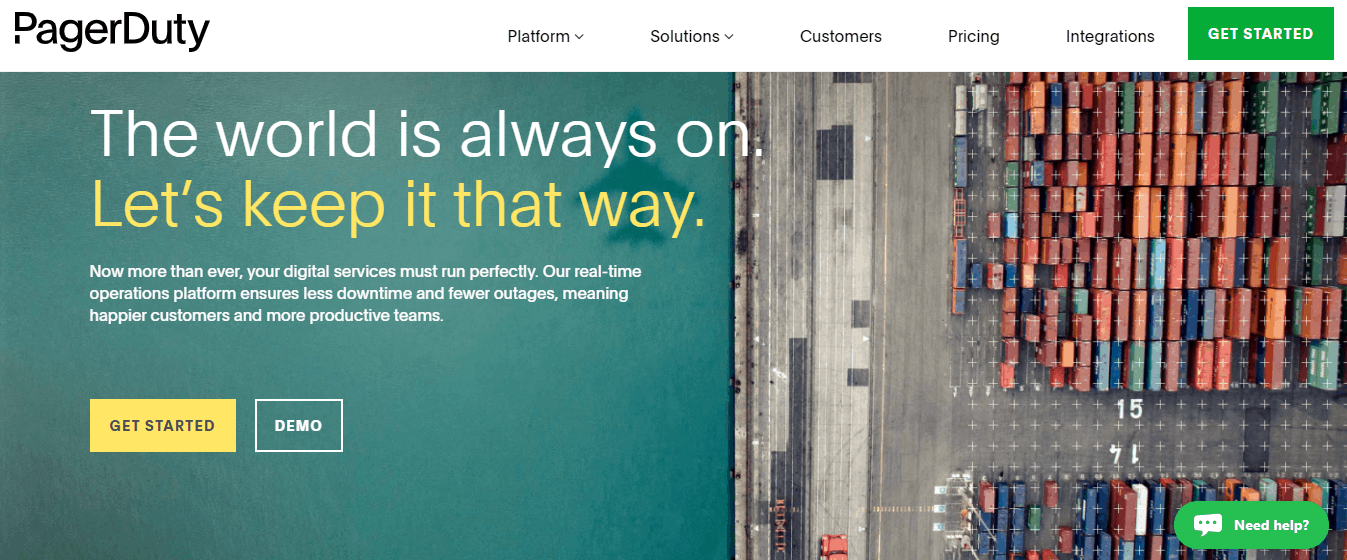Image resolution: width=1347 pixels, height=560 pixels.
Task: Go to the Customers page
Action: pos(841,36)
